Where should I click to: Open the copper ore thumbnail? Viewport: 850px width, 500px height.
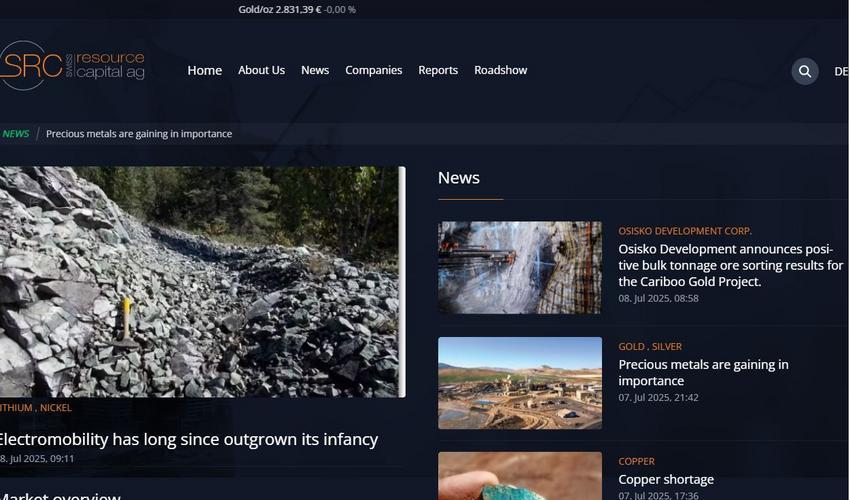point(520,476)
